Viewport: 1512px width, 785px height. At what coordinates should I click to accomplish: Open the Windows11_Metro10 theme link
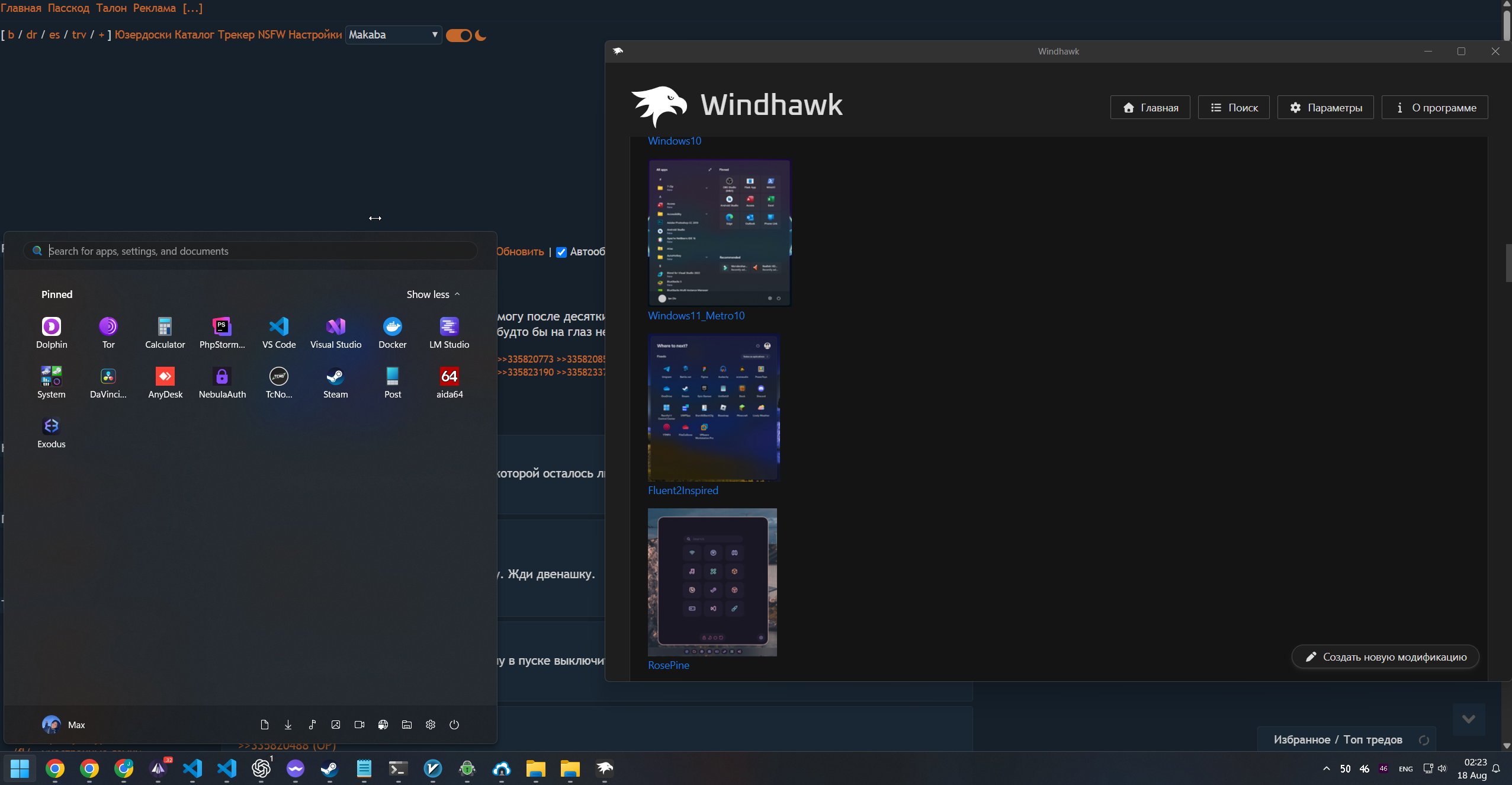point(696,316)
